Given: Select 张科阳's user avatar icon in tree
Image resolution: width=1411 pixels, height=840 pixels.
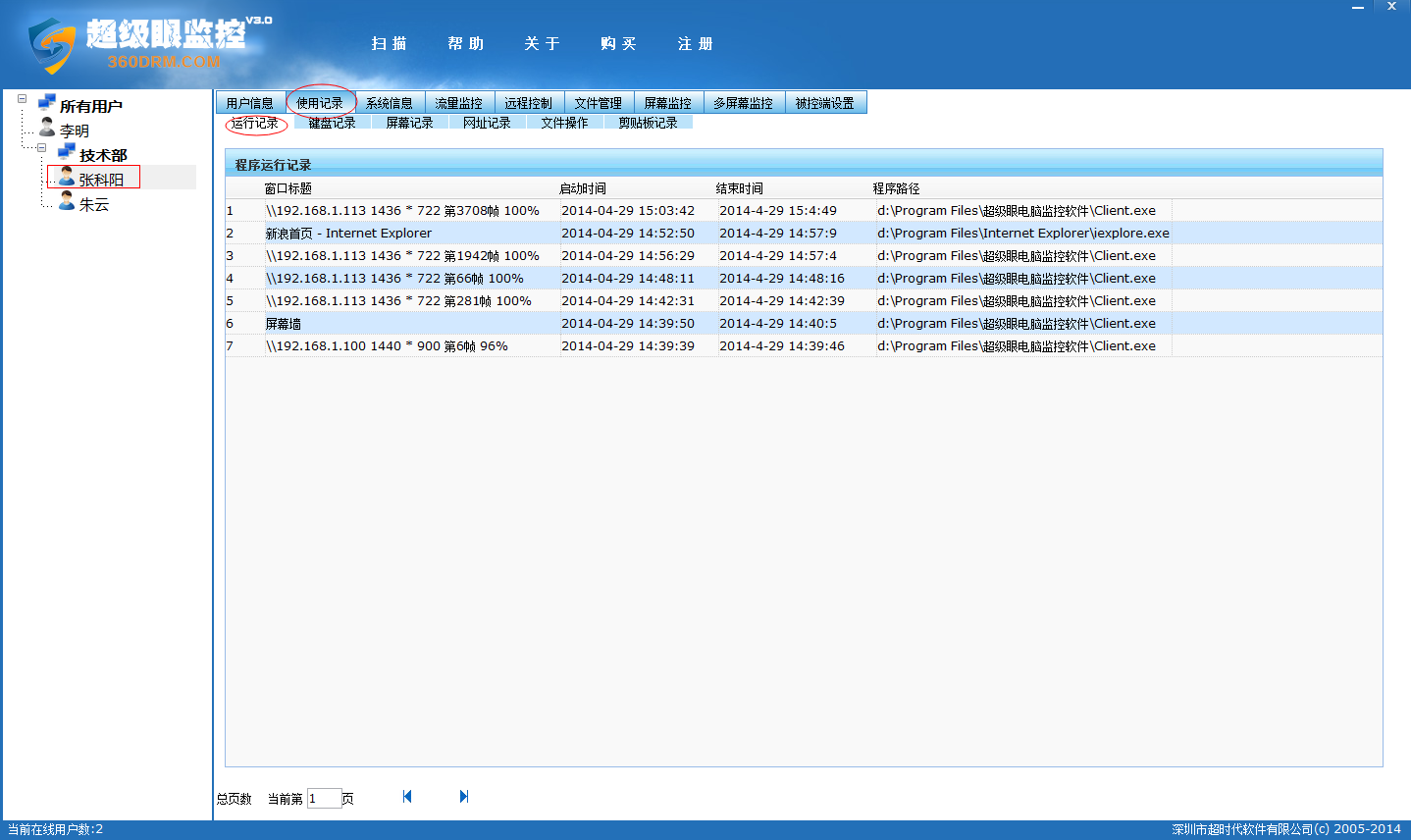Looking at the screenshot, I should (64, 177).
